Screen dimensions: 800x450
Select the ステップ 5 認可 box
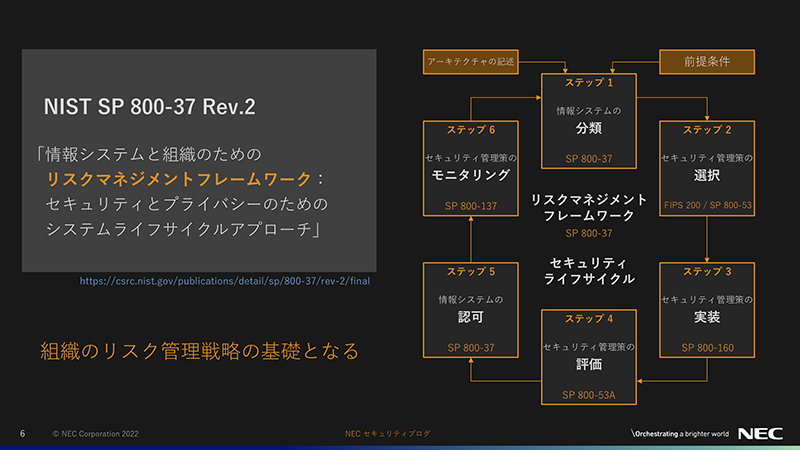click(x=470, y=310)
